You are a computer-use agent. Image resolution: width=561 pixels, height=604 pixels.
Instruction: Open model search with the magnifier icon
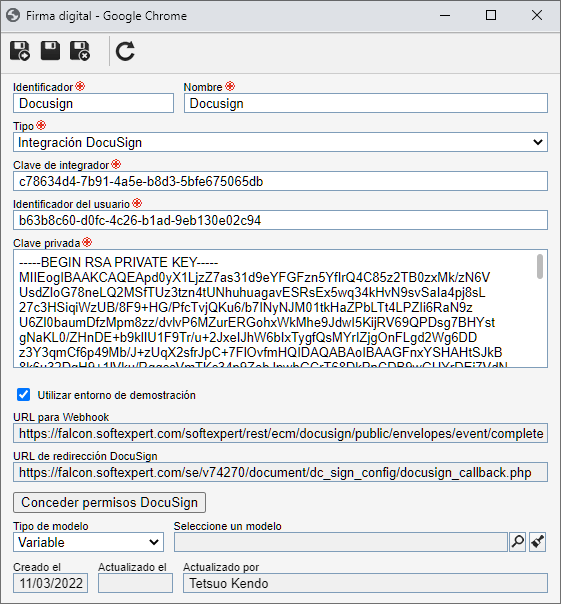pos(517,542)
